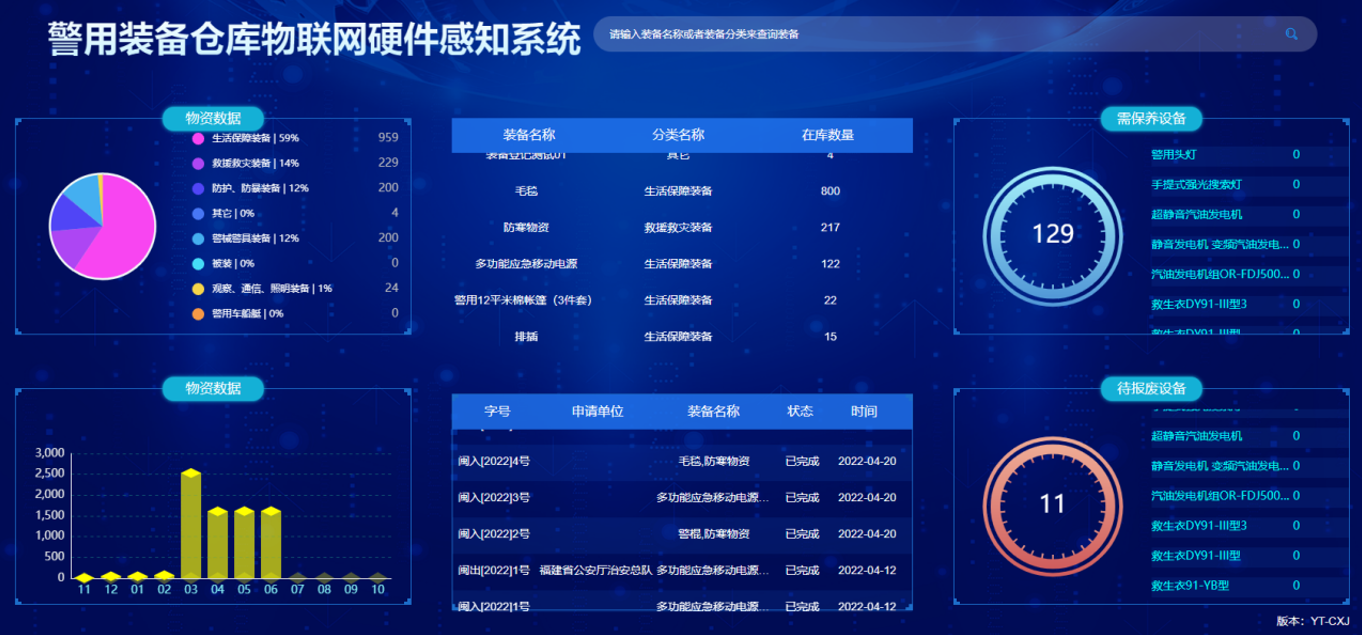Viewport: 1362px width, 635px height.
Task: Click 救生衣91-YB型 in scrap list
Action: (1190, 585)
